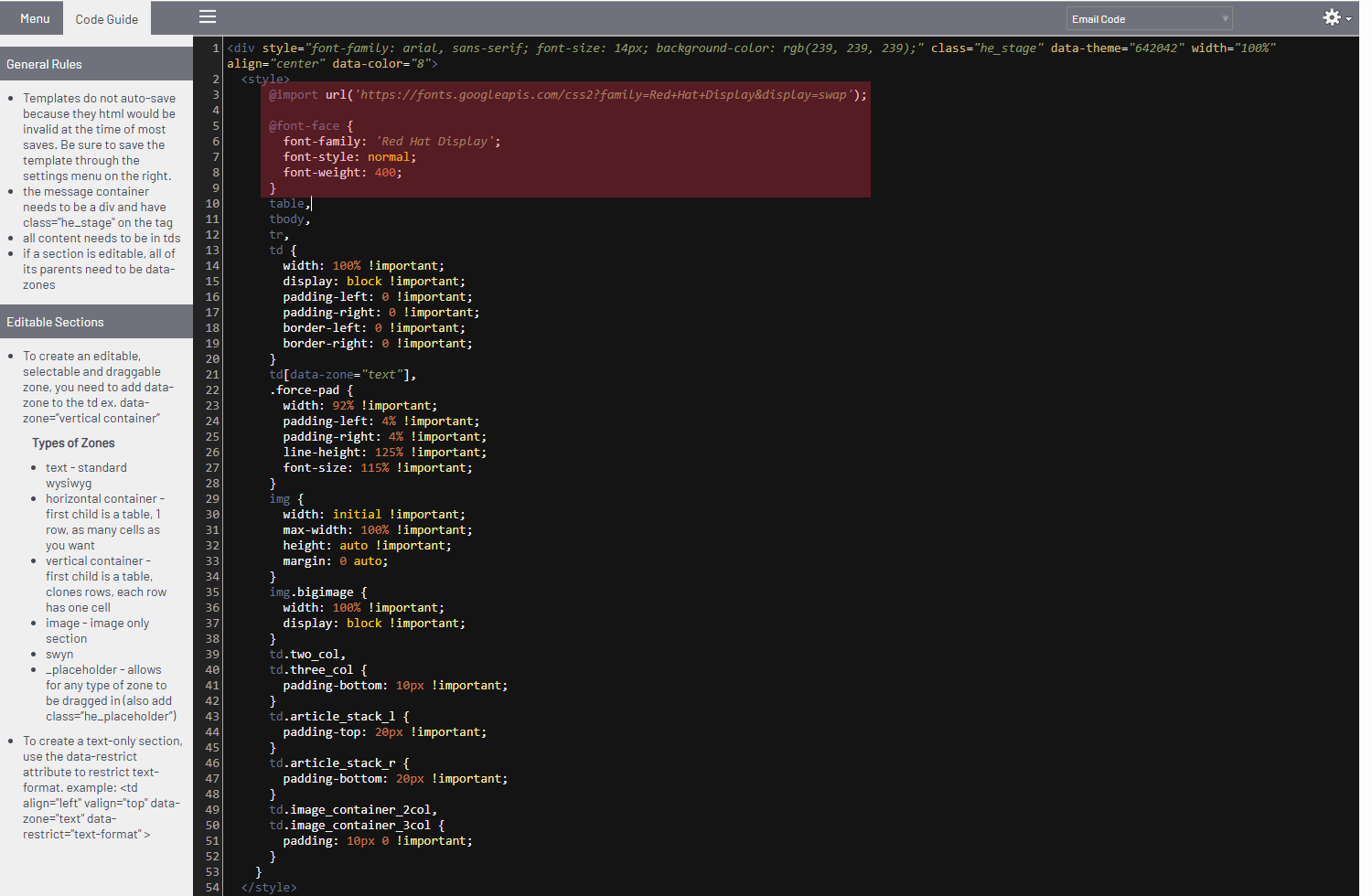Click the General Rules section header
The width and height of the screenshot is (1372, 896).
(x=96, y=64)
